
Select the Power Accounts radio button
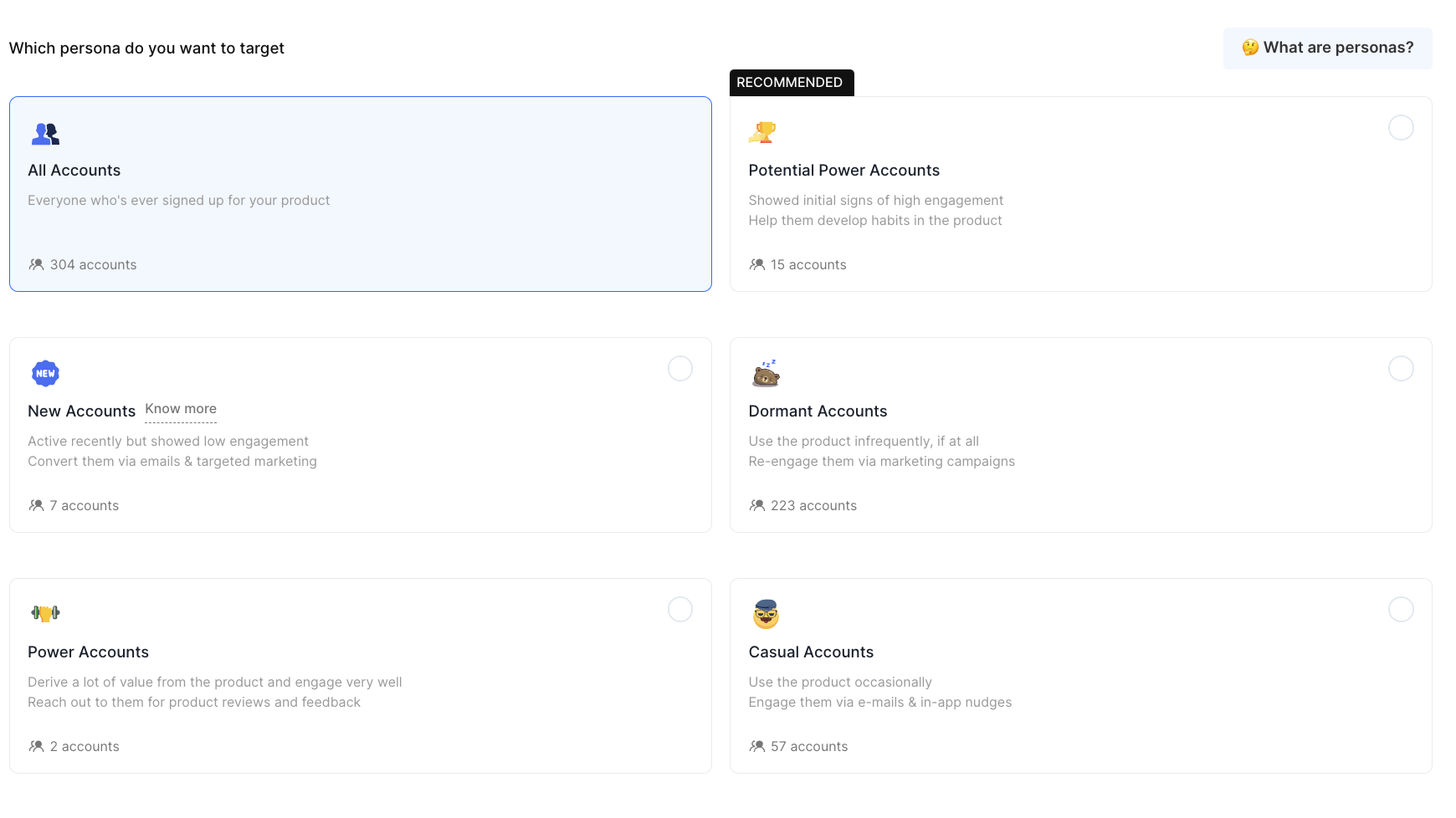pos(680,610)
